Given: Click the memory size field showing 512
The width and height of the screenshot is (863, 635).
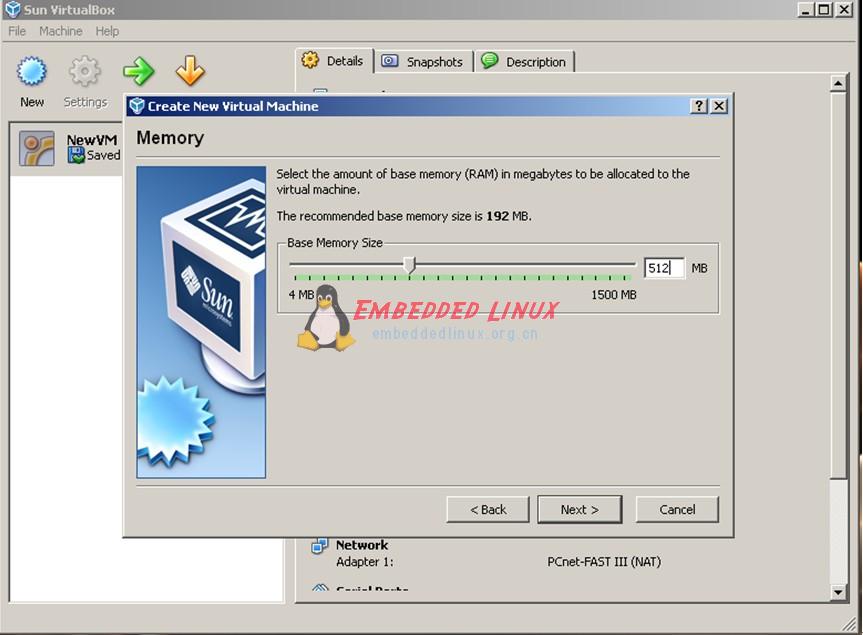Looking at the screenshot, I should coord(664,268).
